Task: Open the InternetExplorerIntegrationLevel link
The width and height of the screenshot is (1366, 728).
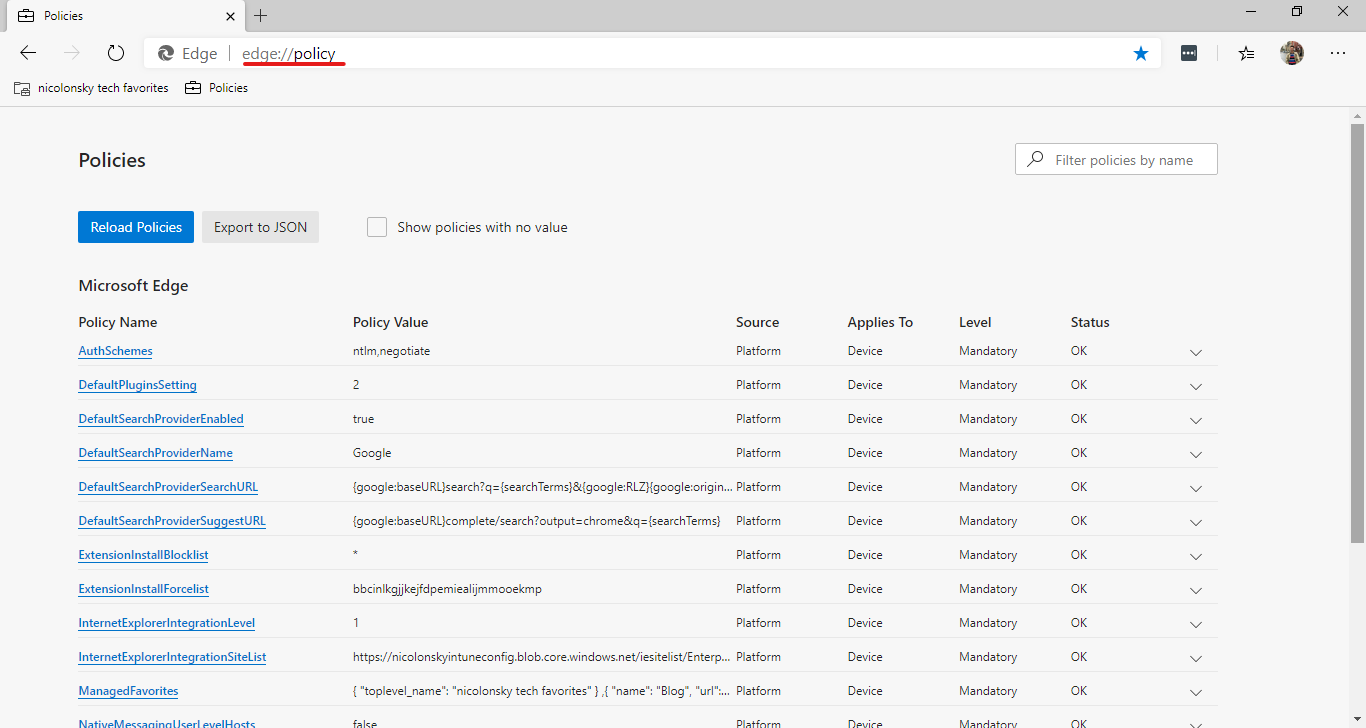Action: [x=167, y=623]
